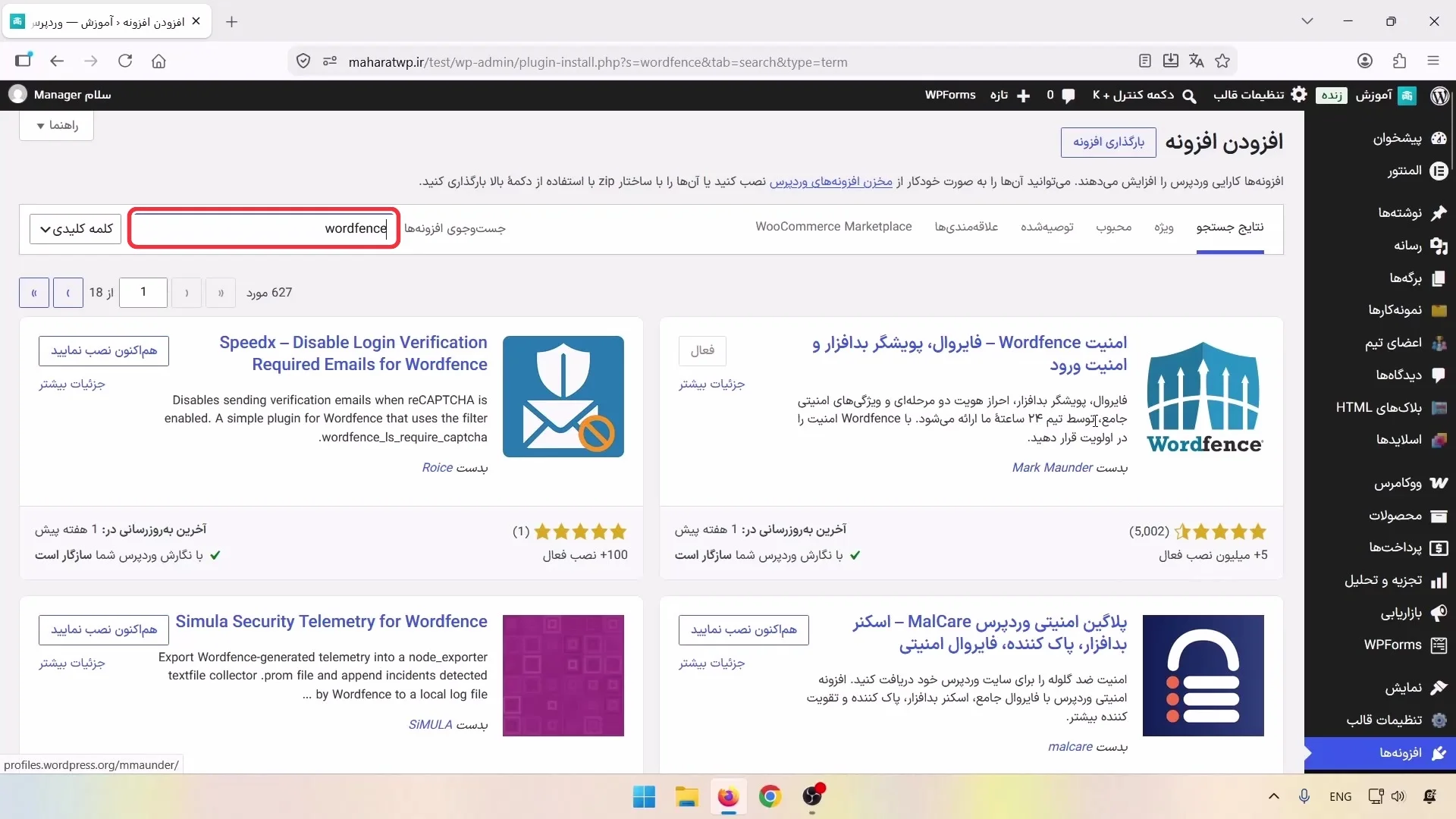Open the WordPress plugin repository link

coord(831,182)
